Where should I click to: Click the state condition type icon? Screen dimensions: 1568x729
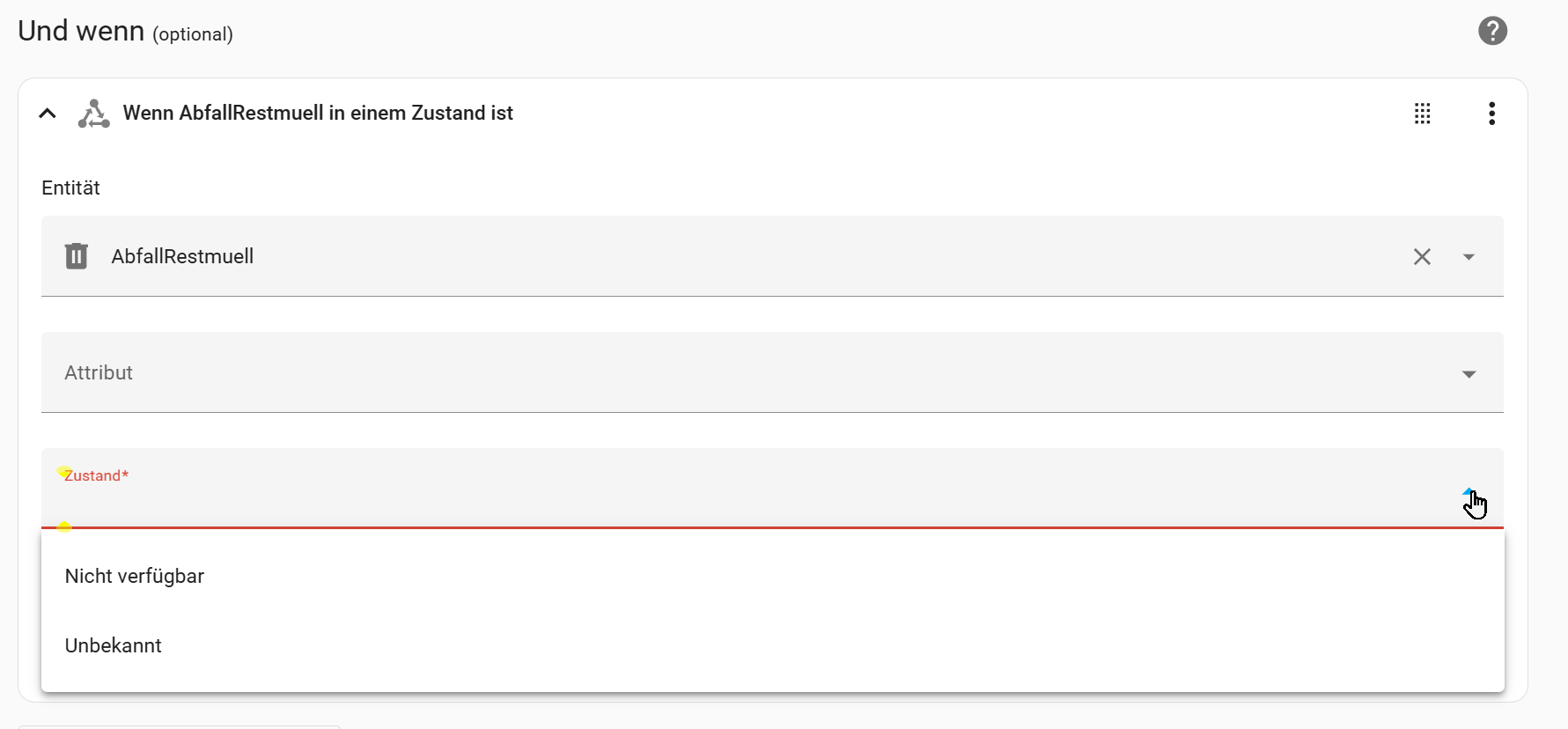click(93, 114)
